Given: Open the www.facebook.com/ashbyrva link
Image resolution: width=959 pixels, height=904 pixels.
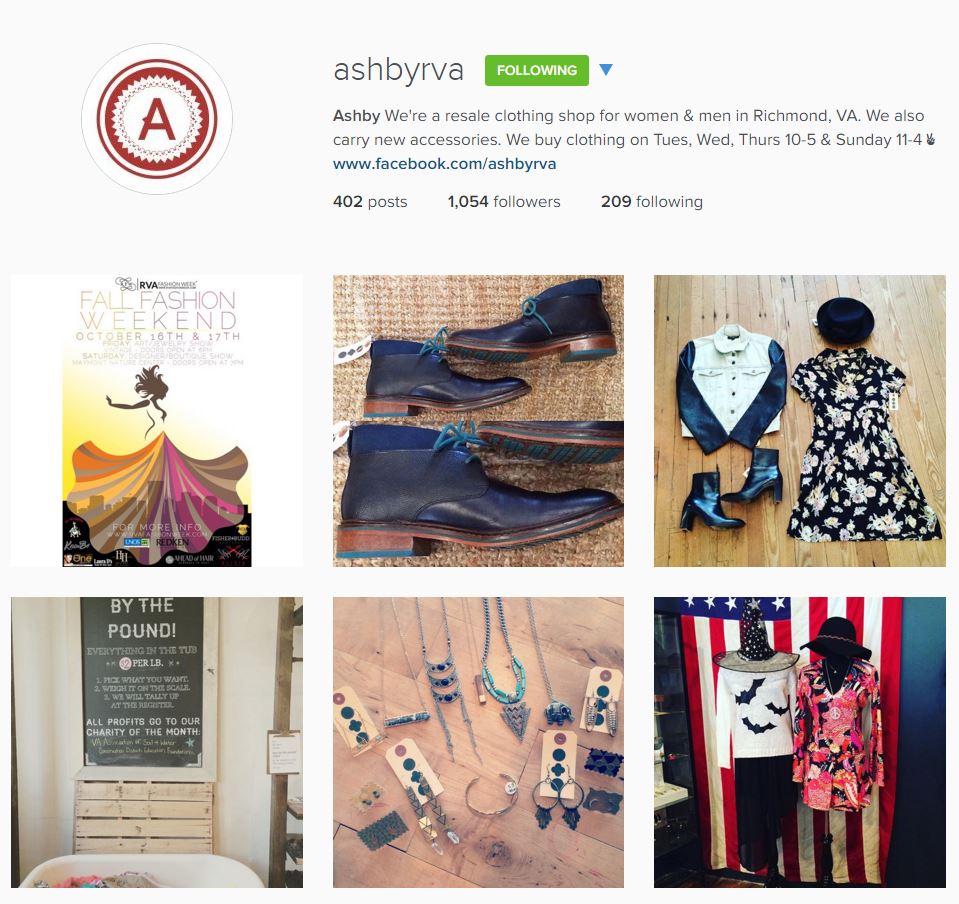Looking at the screenshot, I should click(444, 164).
